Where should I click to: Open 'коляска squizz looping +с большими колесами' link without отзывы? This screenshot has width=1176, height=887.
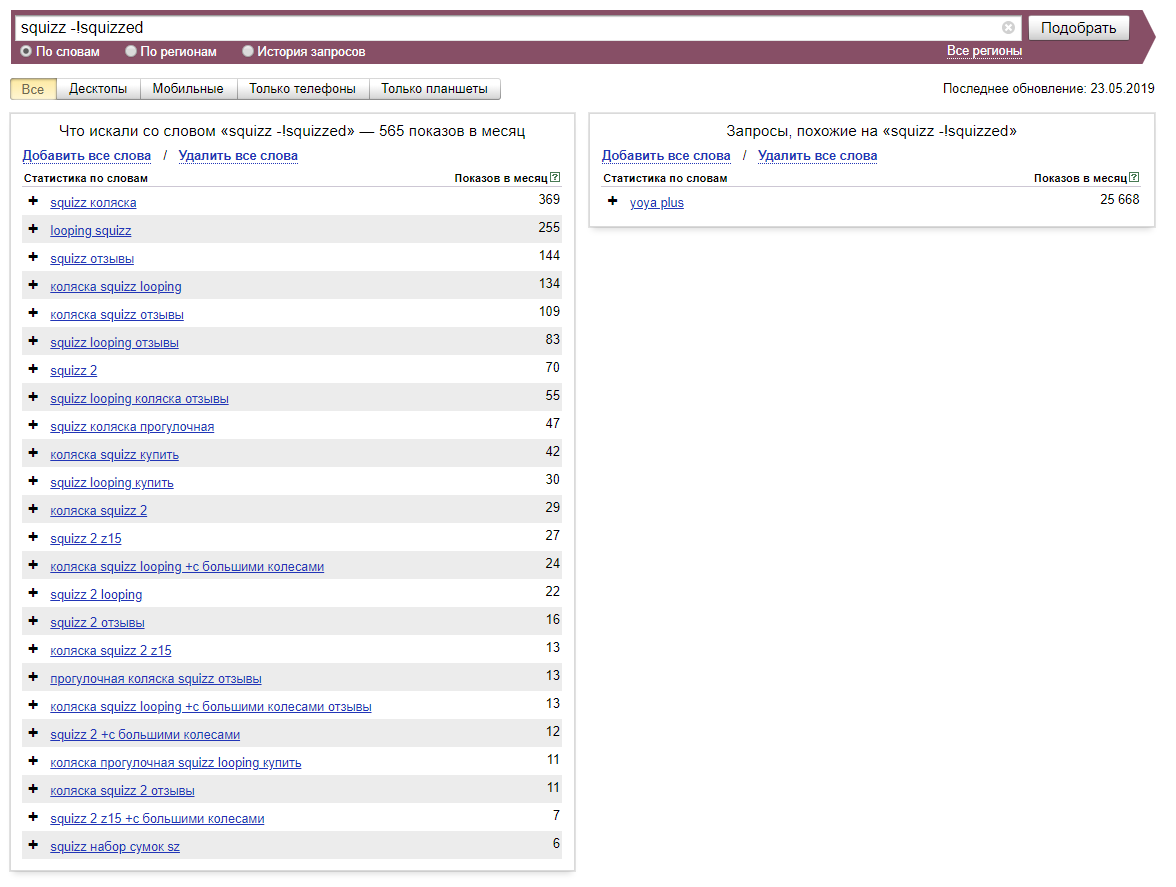point(188,567)
